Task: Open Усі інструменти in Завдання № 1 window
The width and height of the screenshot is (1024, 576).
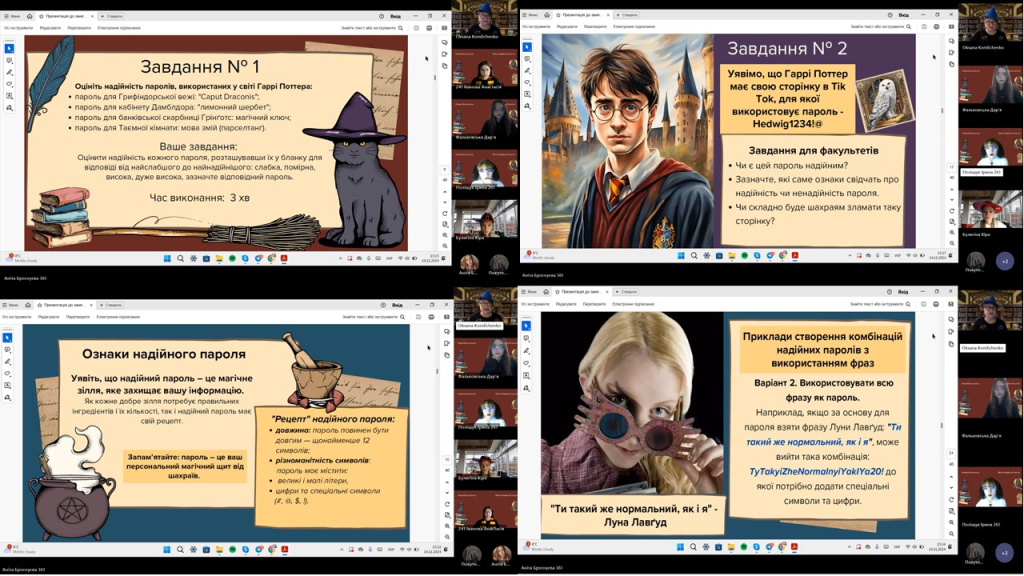Action: [x=18, y=28]
